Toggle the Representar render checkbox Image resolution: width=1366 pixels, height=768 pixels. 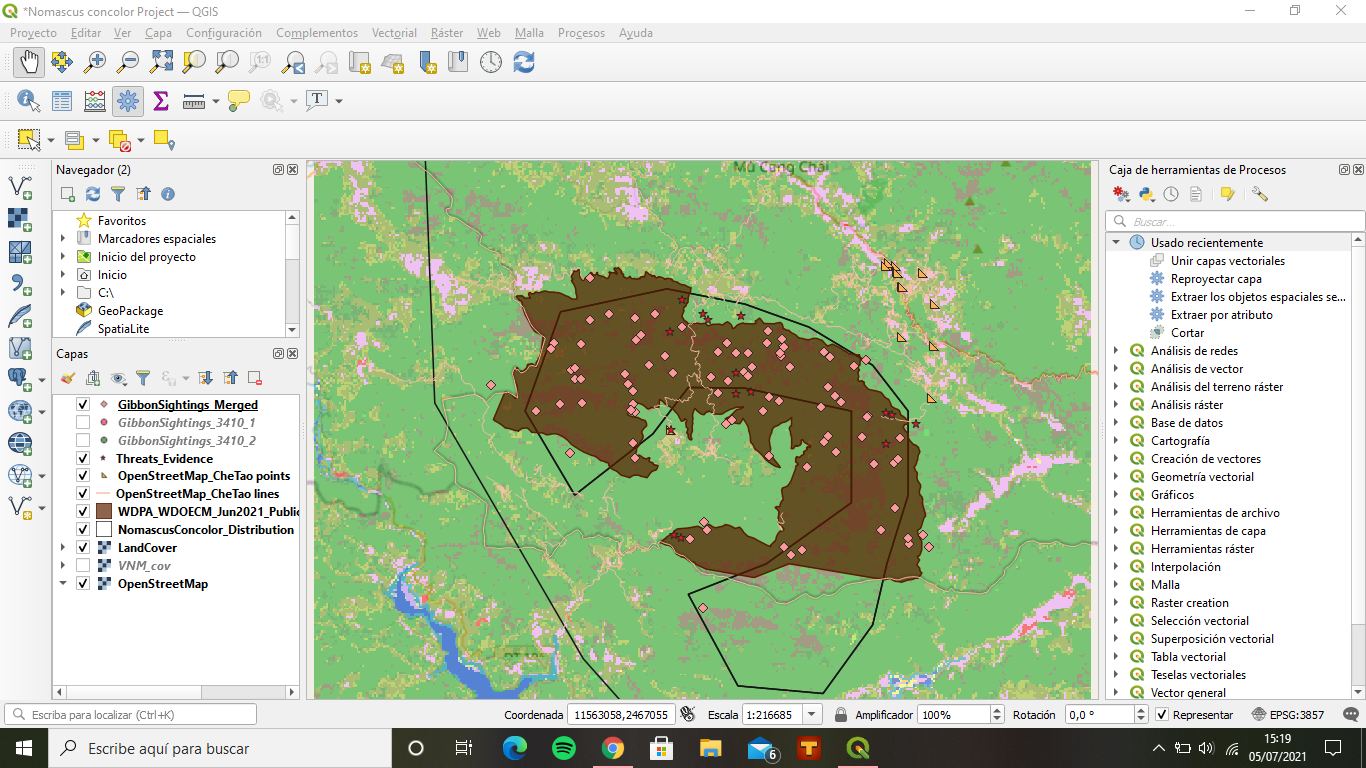coord(1162,715)
